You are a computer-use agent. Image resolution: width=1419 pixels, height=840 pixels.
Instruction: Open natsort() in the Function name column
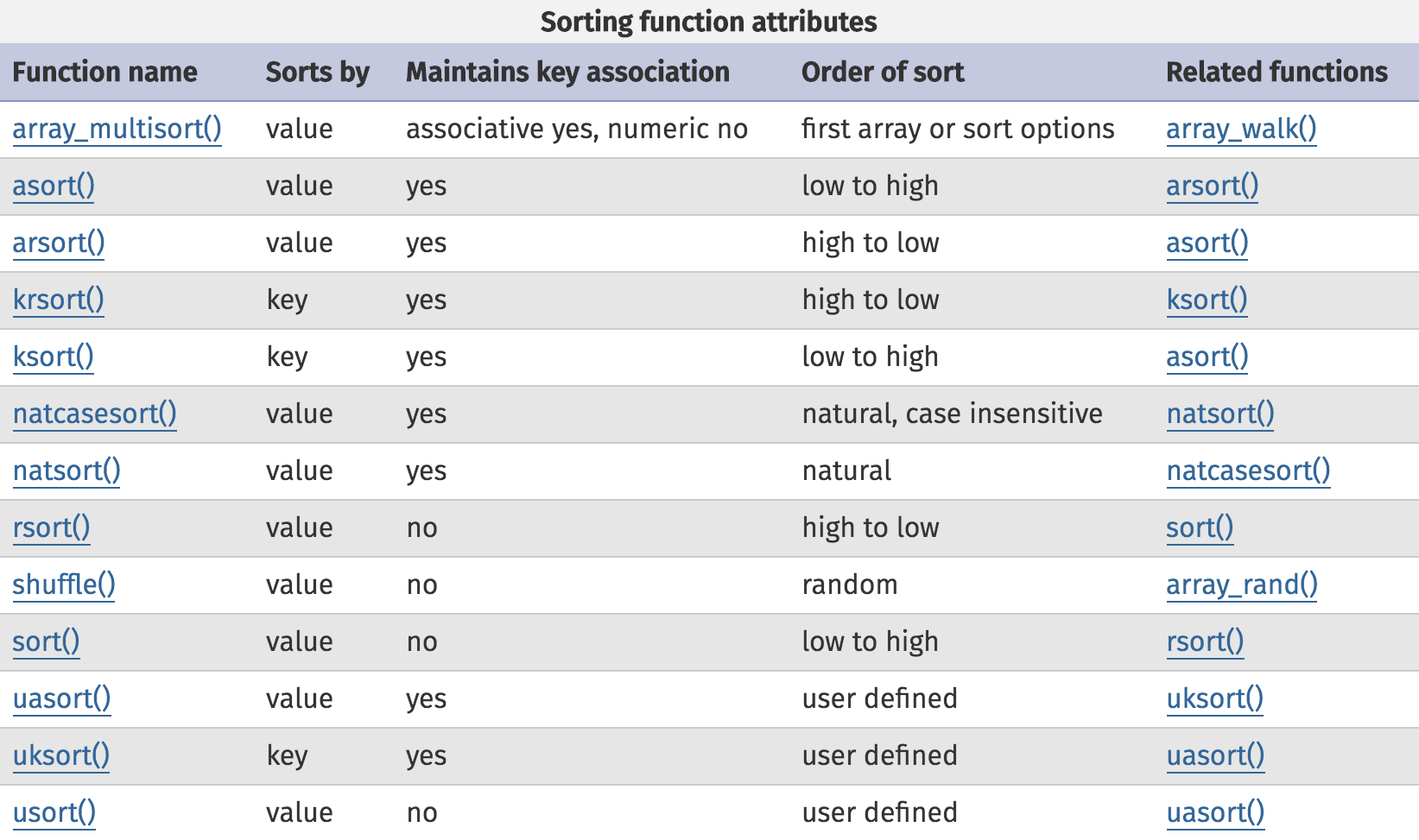(x=67, y=471)
